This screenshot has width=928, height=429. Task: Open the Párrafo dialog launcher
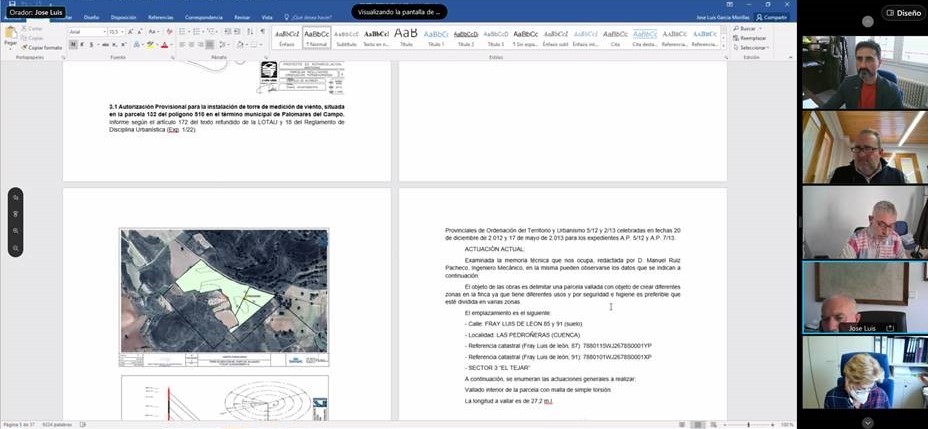(267, 57)
